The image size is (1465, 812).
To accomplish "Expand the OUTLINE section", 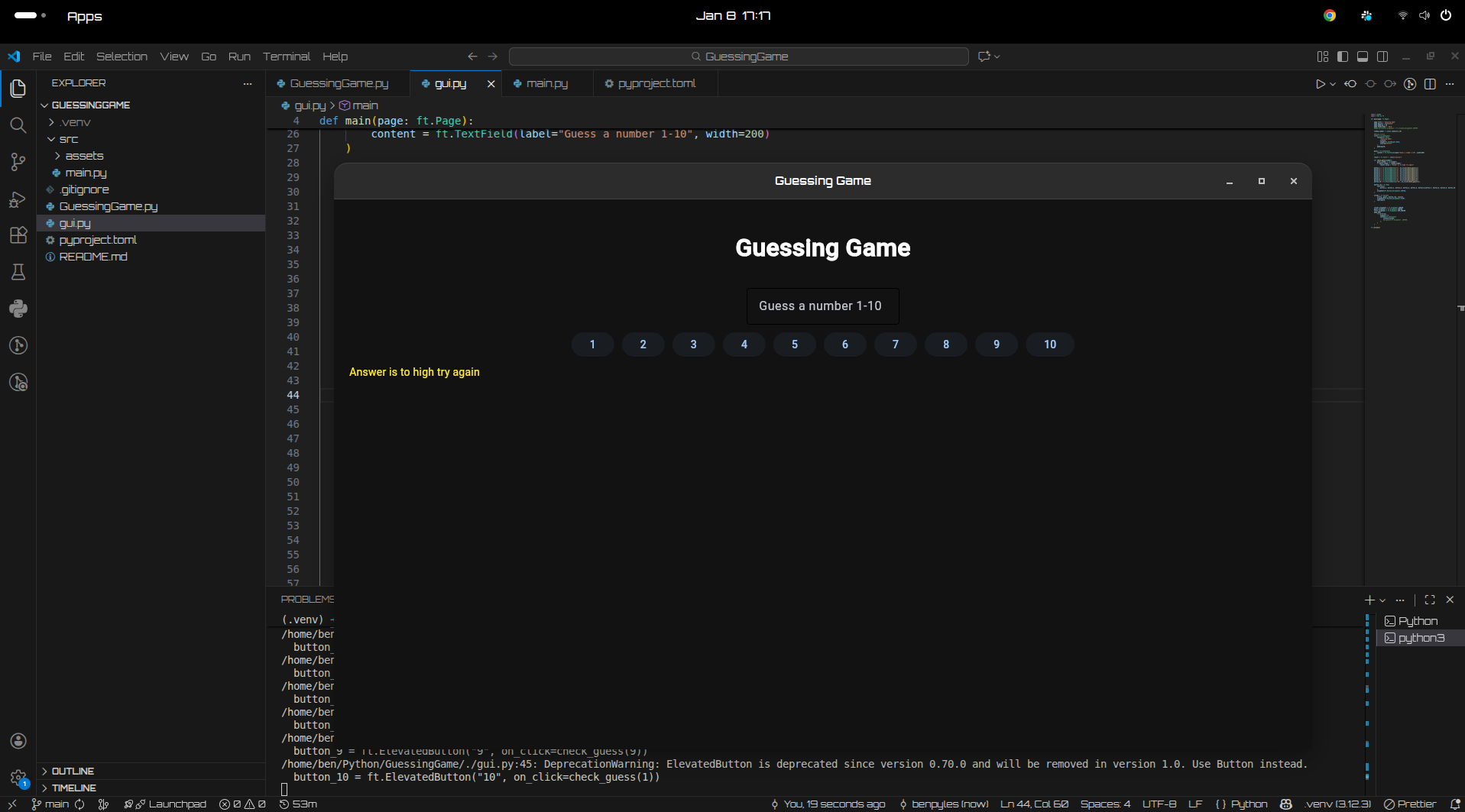I will (x=73, y=771).
